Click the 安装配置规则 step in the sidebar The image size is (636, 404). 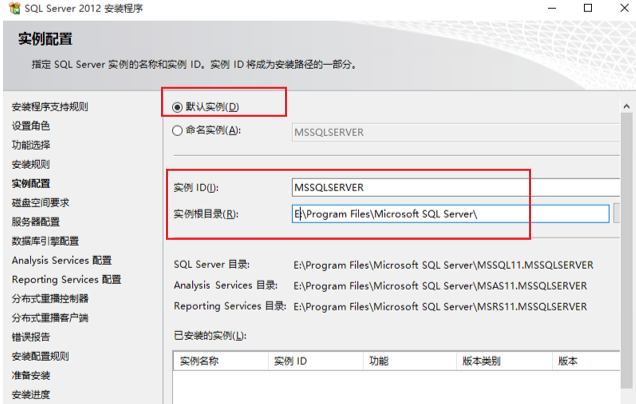(x=41, y=356)
